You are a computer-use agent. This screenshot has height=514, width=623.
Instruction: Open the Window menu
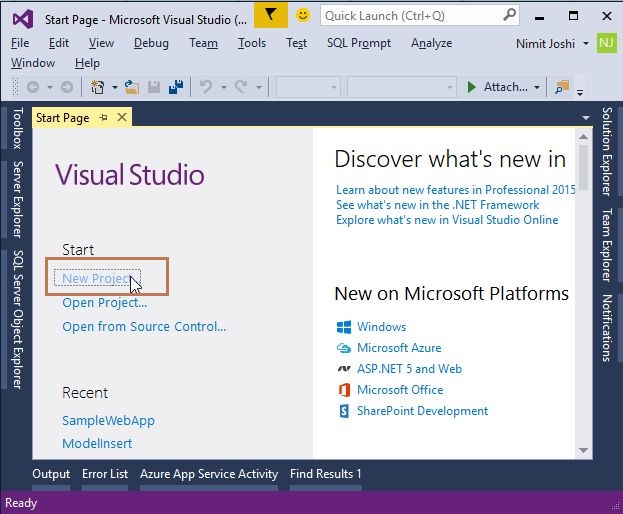33,63
